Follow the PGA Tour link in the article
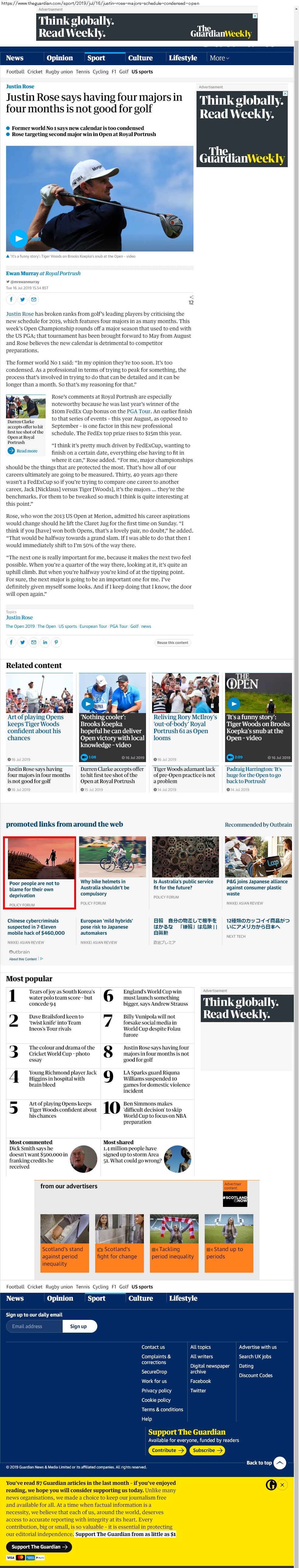 139,411
